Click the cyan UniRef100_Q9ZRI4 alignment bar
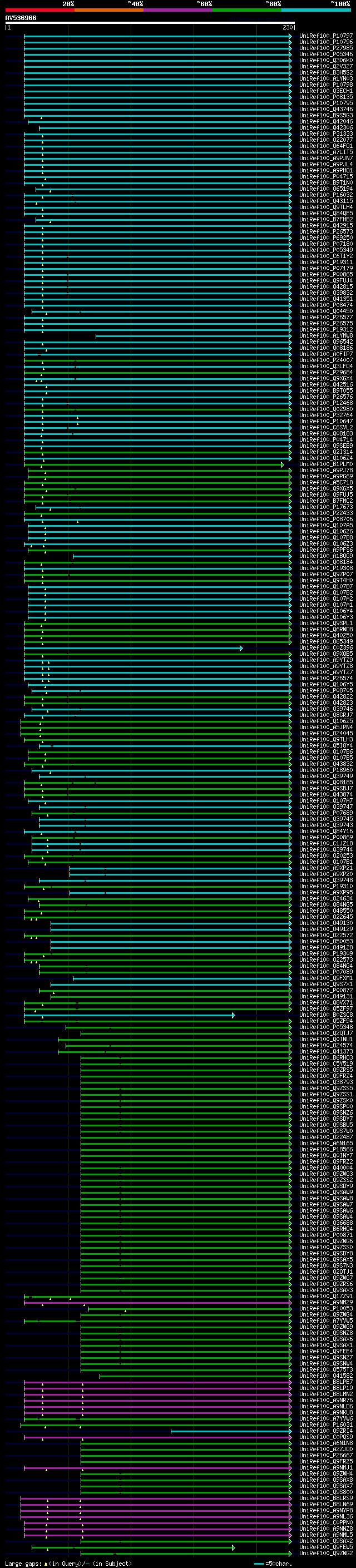356x1568 pixels. [230, 1431]
